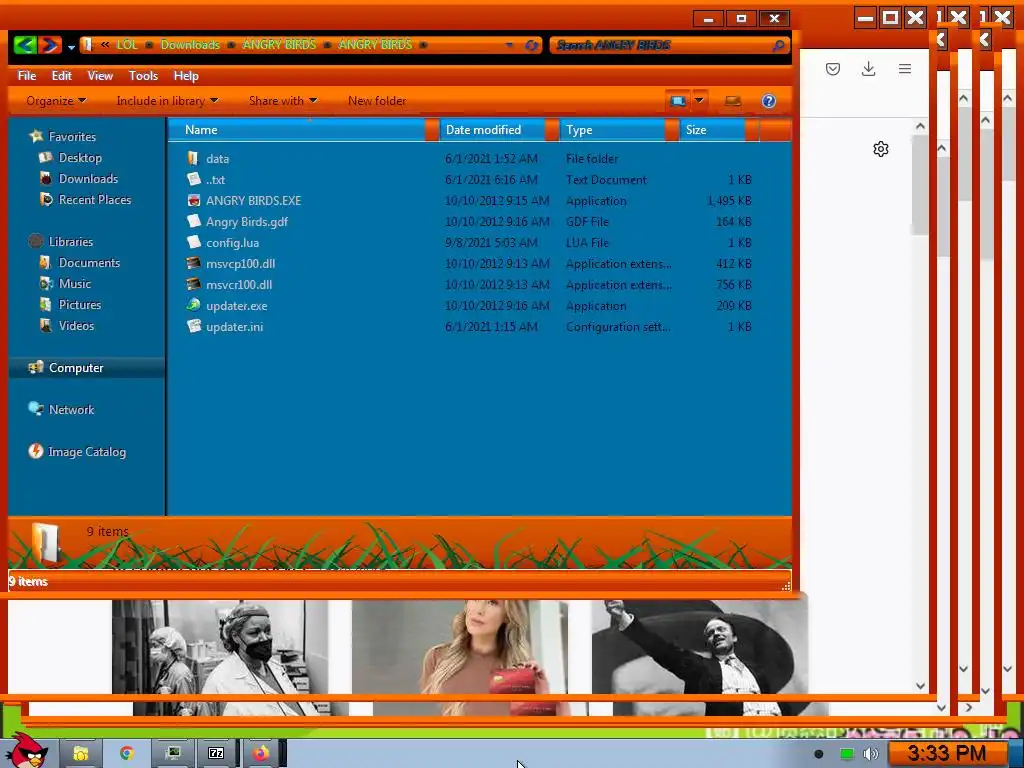Image resolution: width=1024 pixels, height=768 pixels.
Task: Expand the Include in library dropdown
Action: (167, 101)
